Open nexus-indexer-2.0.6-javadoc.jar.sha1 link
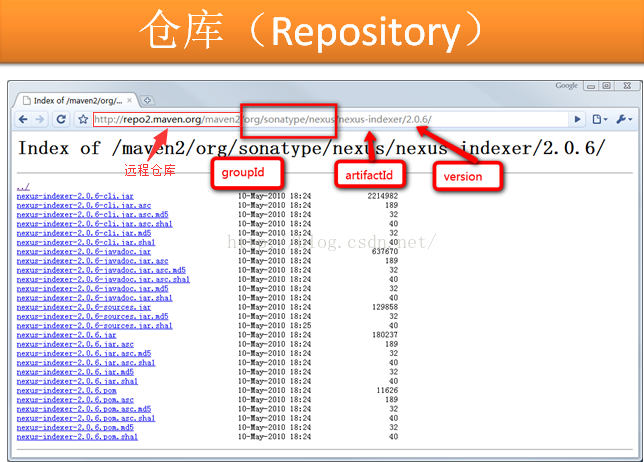Screen dimensions: 644x462 coord(94,298)
